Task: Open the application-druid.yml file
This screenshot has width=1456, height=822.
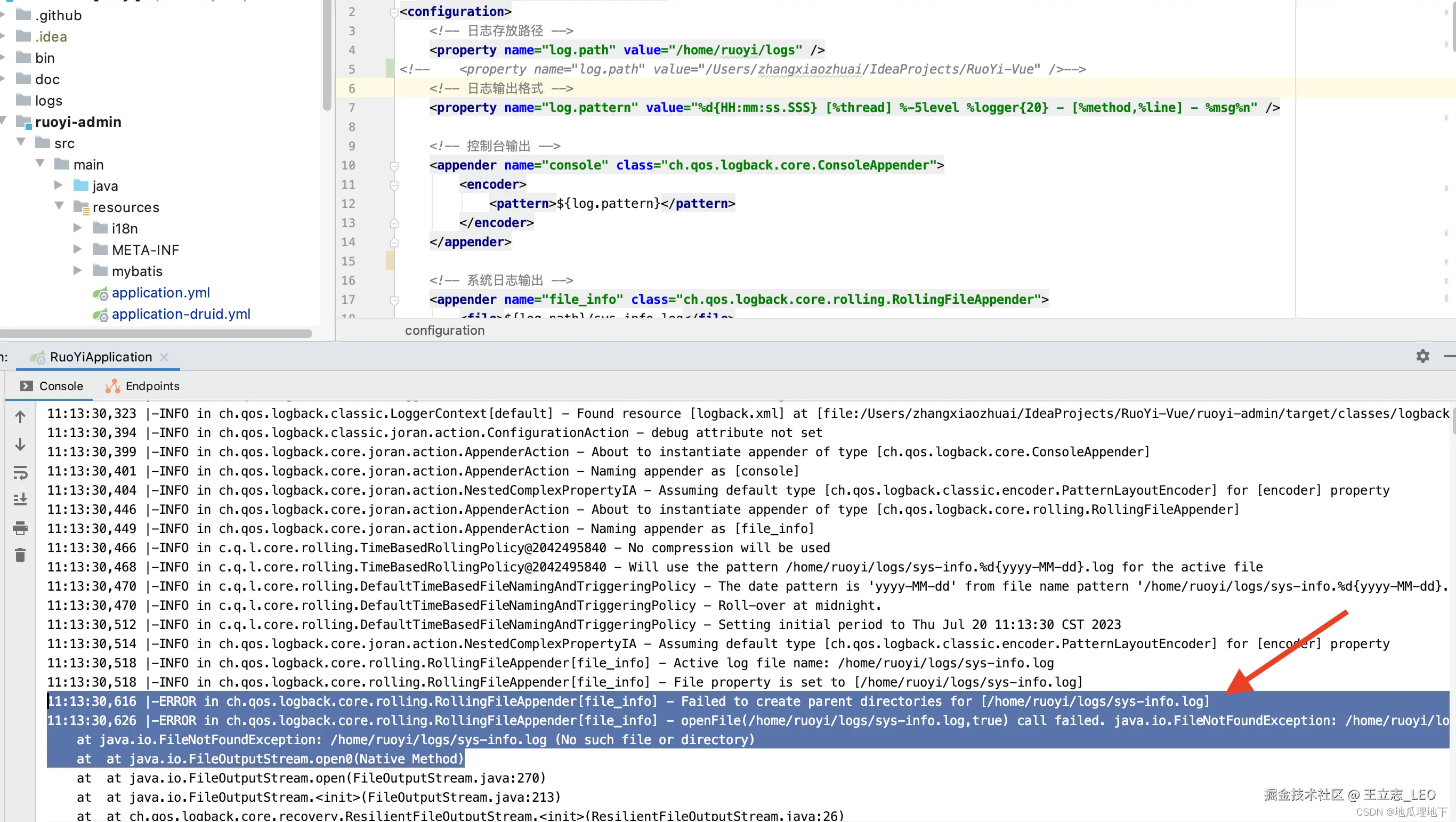Action: 181,315
